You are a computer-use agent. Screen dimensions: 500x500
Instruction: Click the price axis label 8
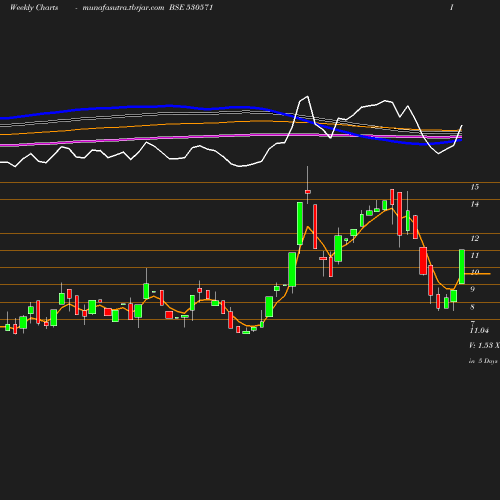point(472,307)
